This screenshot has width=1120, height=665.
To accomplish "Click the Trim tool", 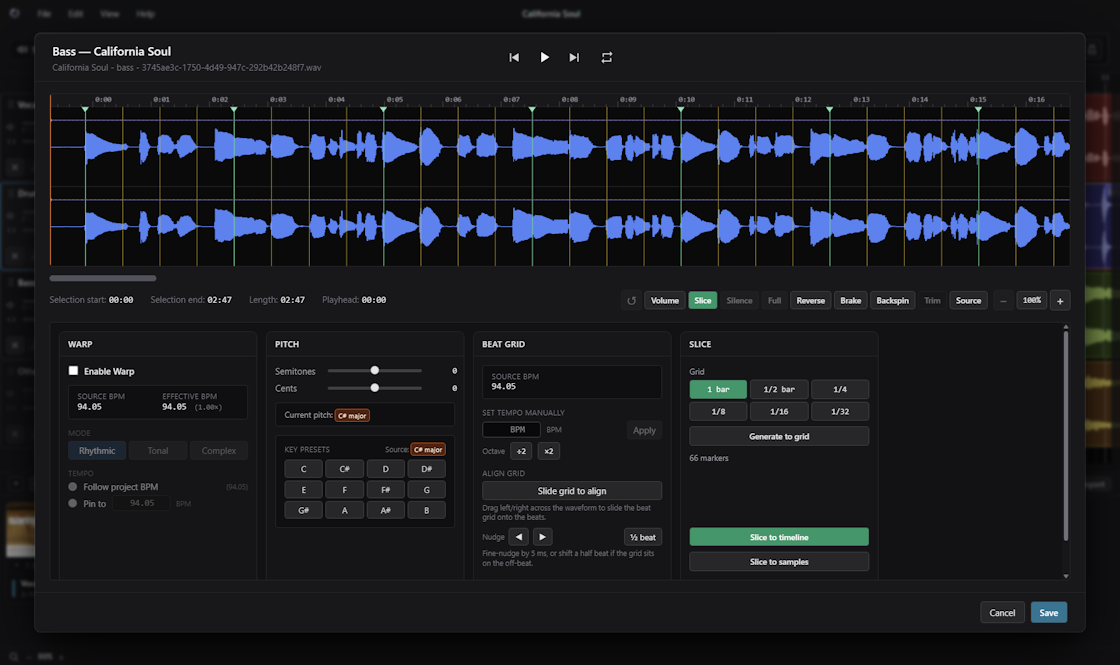I will (932, 301).
